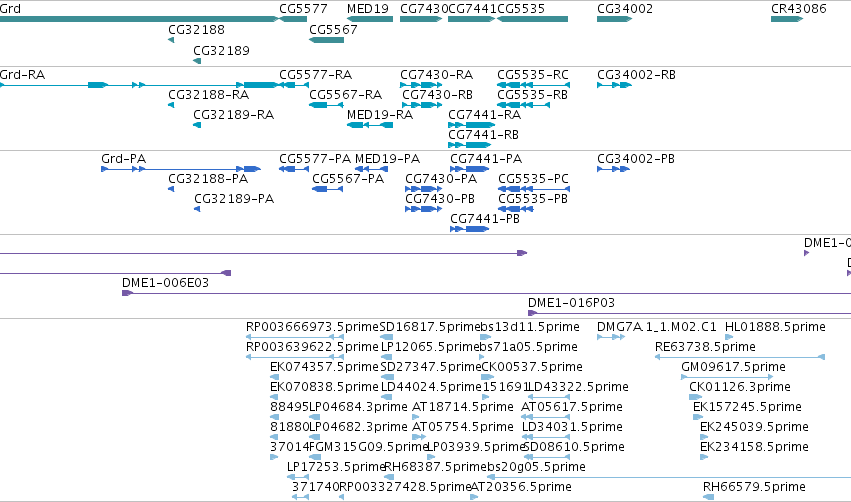Screen dimensions: 851x502
Task: Select the CG34002 gene
Action: pyautogui.click(x=614, y=19)
